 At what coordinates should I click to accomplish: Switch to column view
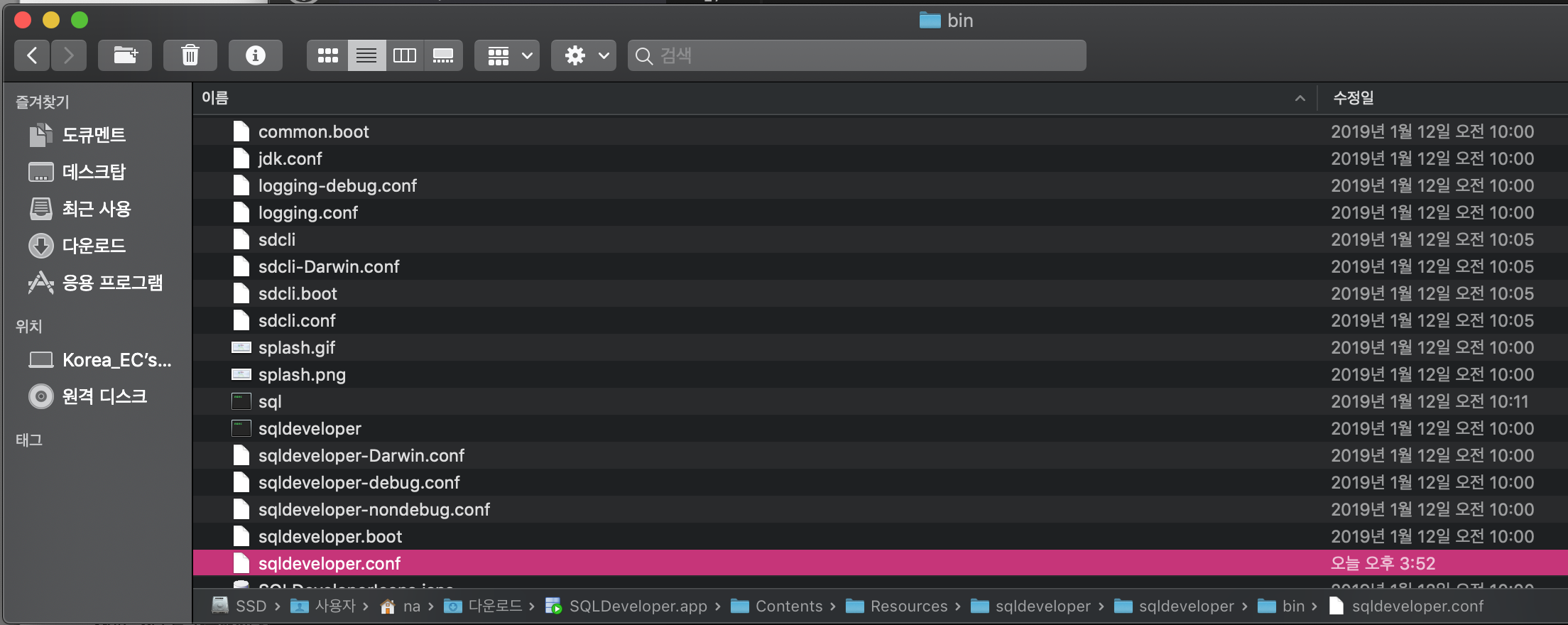(405, 55)
